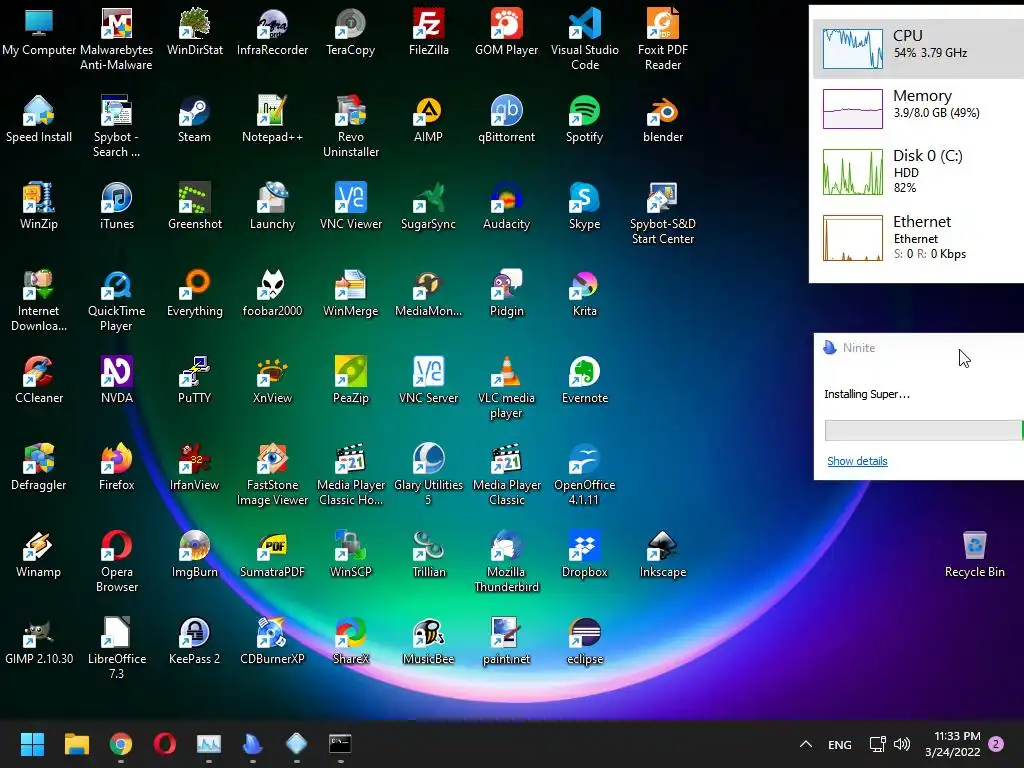This screenshot has width=1024, height=768.
Task: Open the Ninite taskbar button
Action: coord(253,744)
